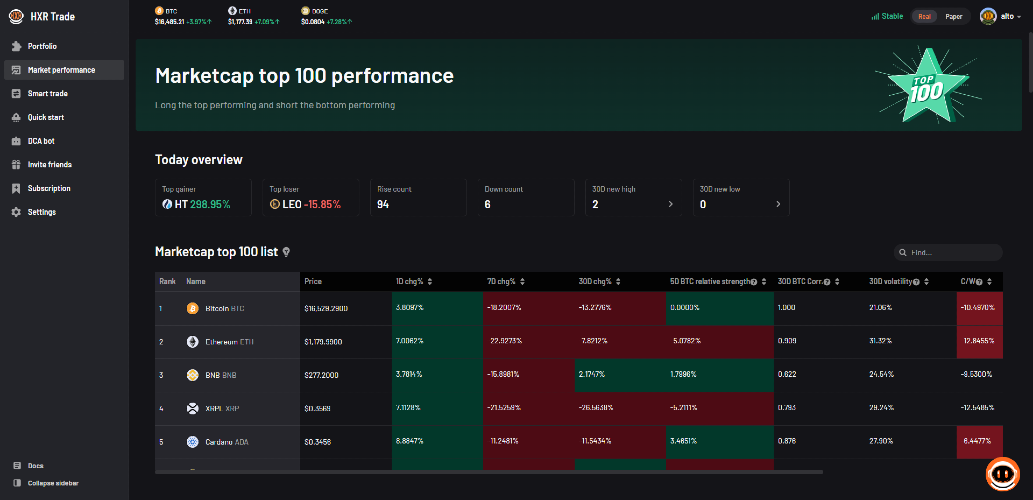This screenshot has width=1033, height=500.
Task: Expand the 30D new low chevron
Action: [x=778, y=204]
